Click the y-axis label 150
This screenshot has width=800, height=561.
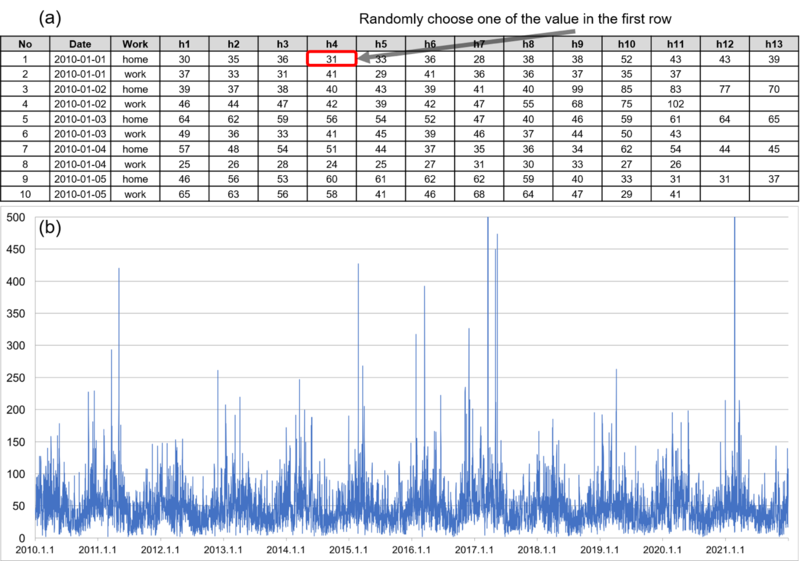click(15, 442)
